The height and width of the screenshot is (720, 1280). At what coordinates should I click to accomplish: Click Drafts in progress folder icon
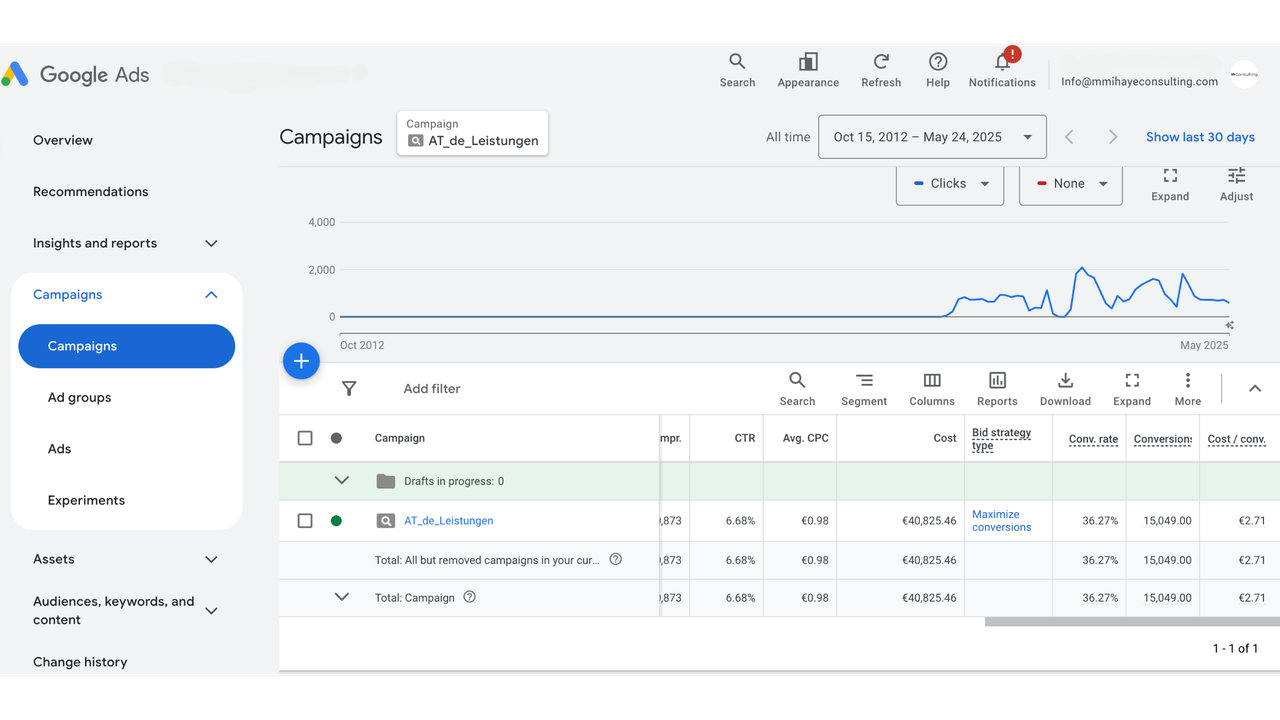pyautogui.click(x=386, y=481)
